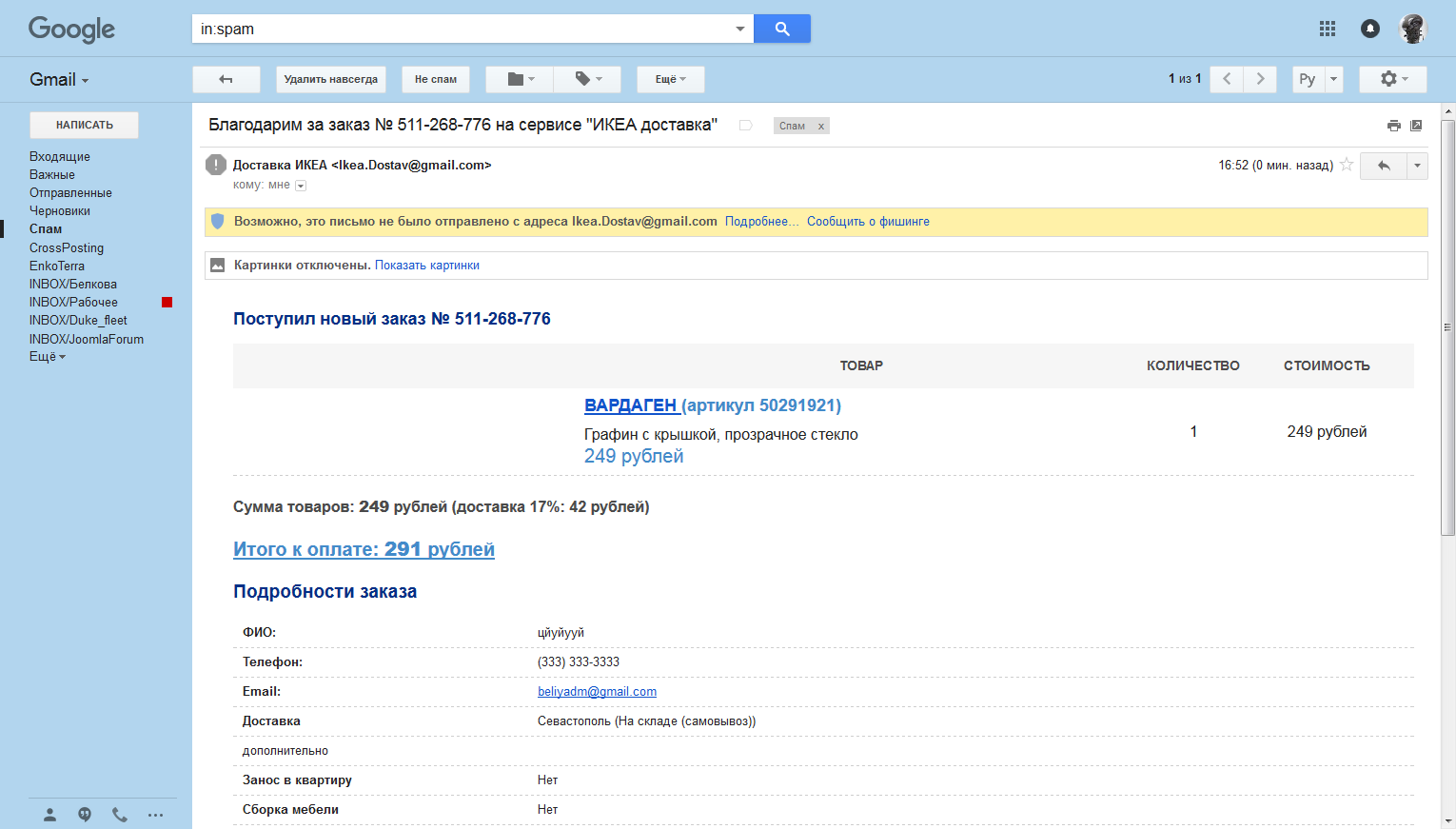This screenshot has width=1456, height=829.
Task: Click the vertical scrollbar thumb
Action: (1448, 327)
